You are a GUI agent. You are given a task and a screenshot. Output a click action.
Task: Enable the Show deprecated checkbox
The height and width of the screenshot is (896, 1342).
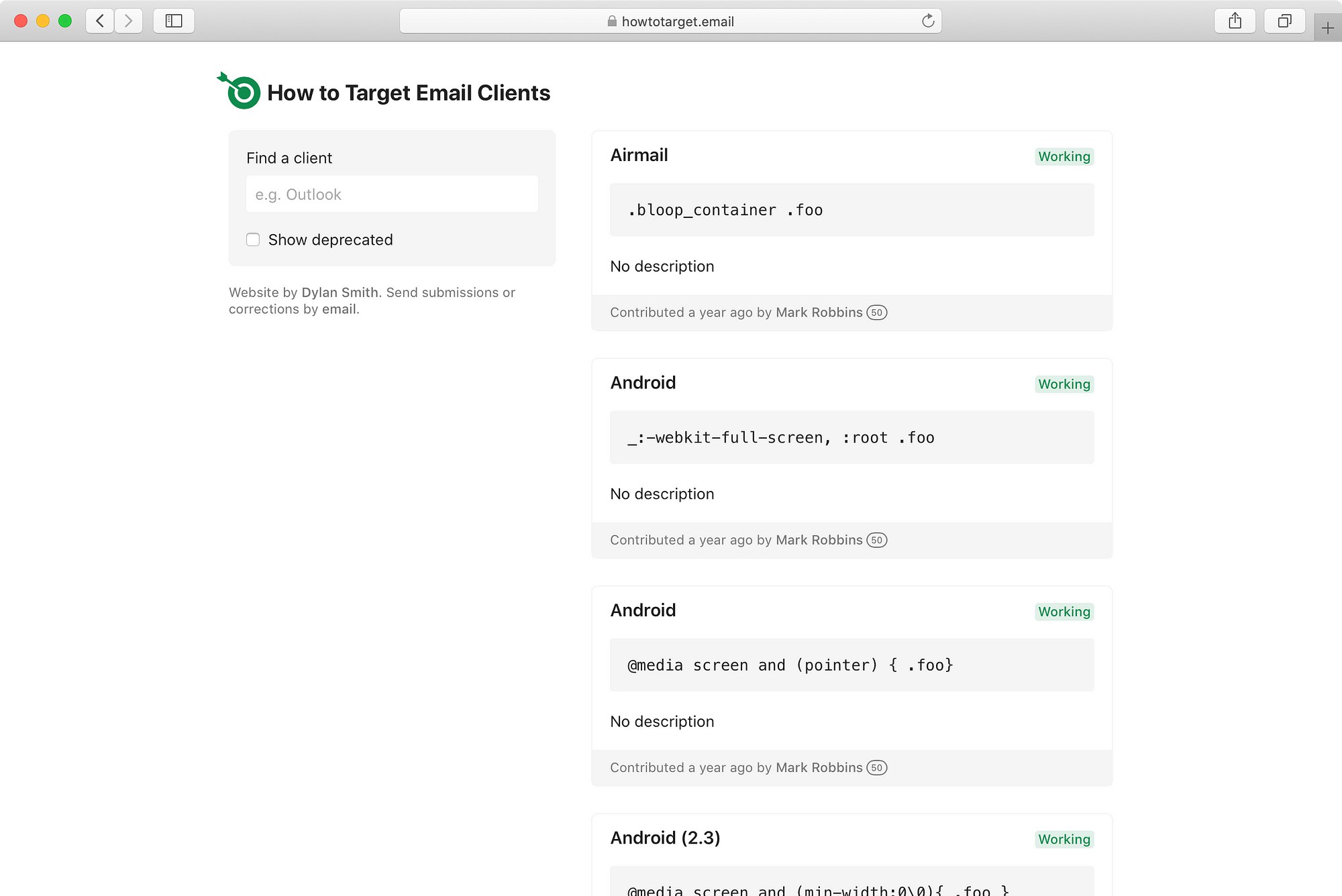[x=253, y=239]
